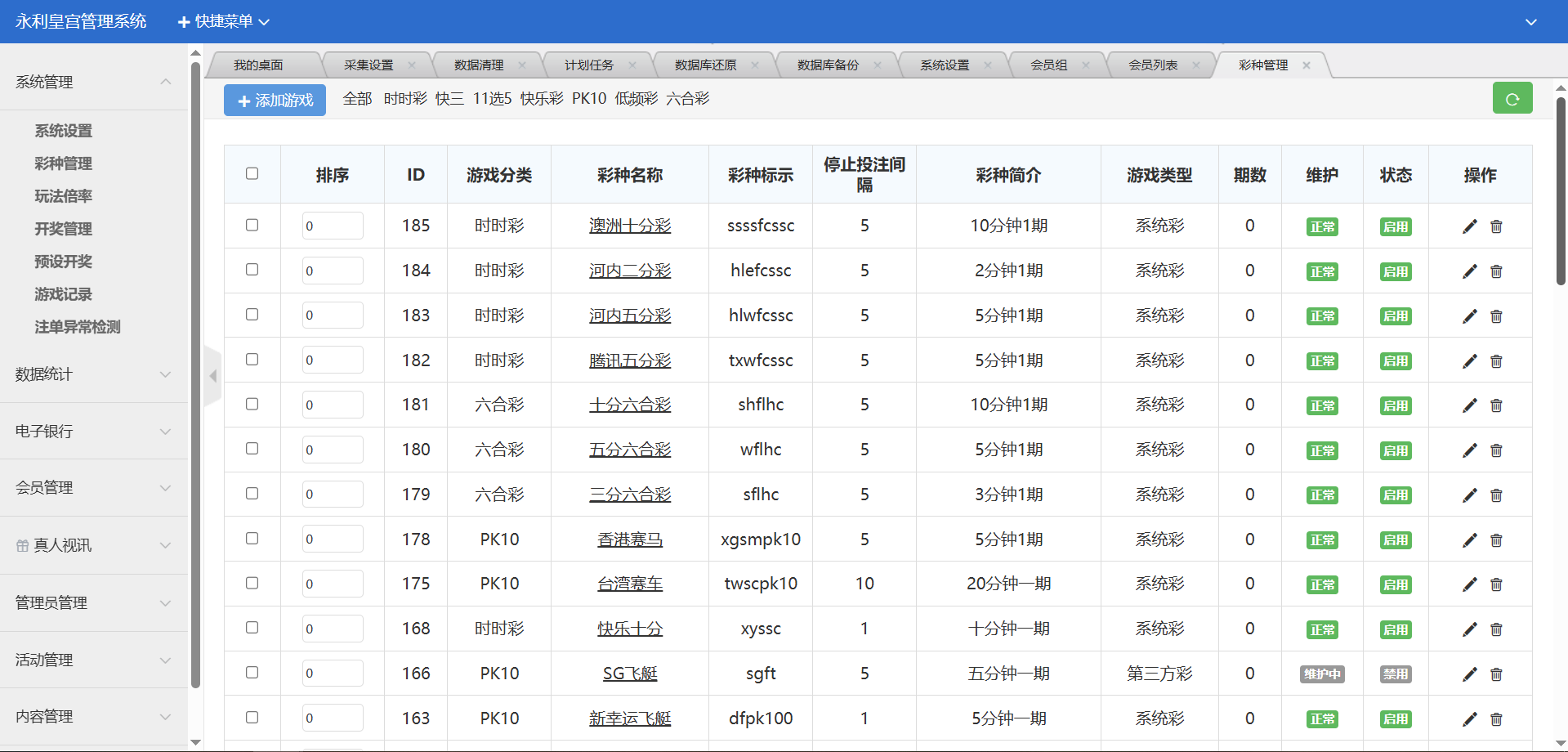Close the 采集设置 tab
The image size is (1568, 752).
(x=412, y=65)
